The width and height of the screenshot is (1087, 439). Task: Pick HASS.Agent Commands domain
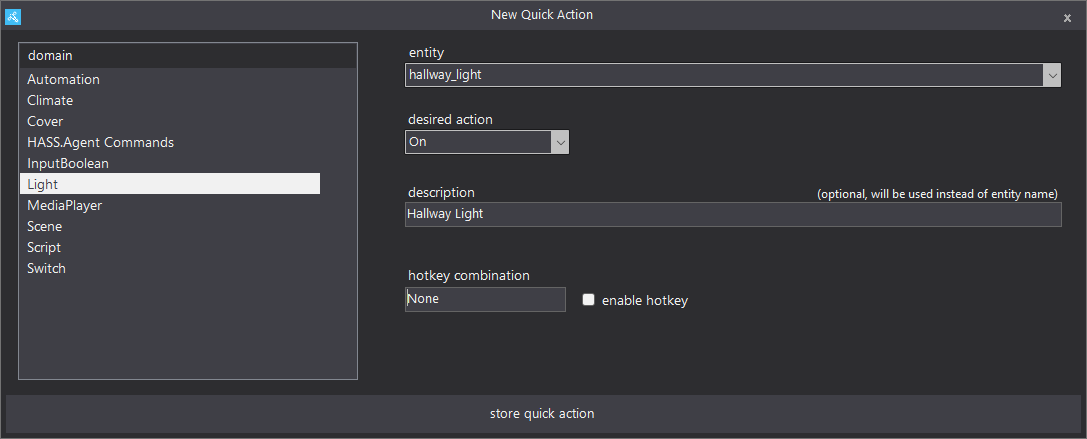click(x=100, y=142)
